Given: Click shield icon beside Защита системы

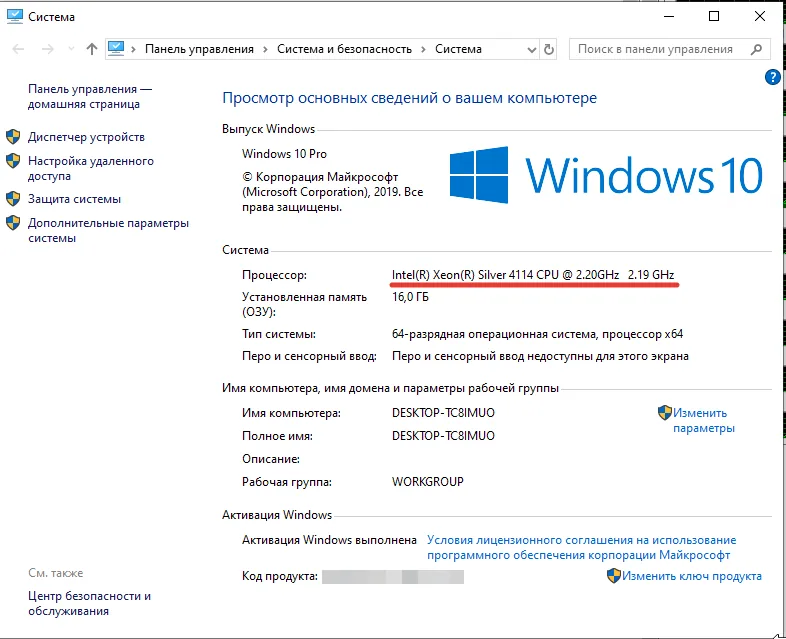Looking at the screenshot, I should 13,199.
